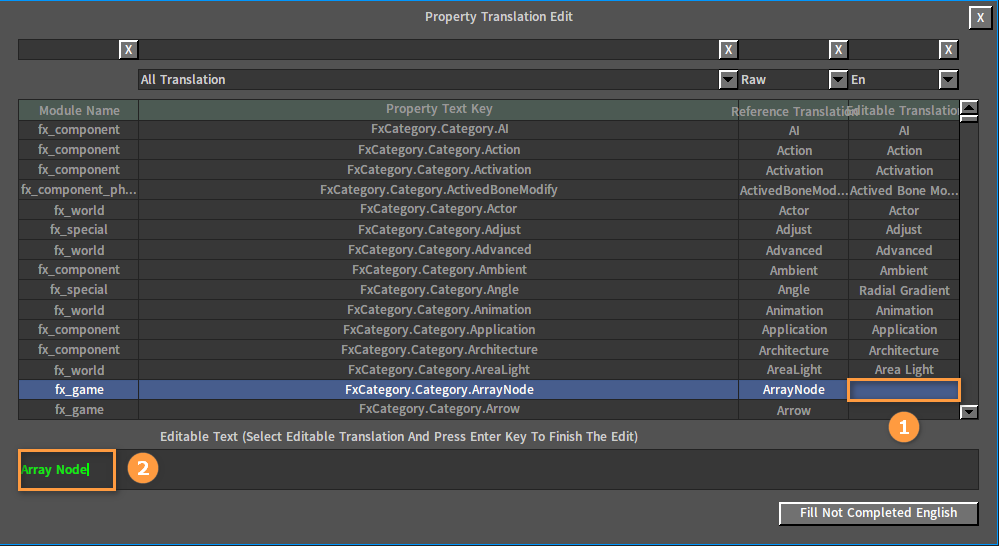The width and height of the screenshot is (999, 546).
Task: Expand the En editable language dropdown
Action: pos(948,80)
